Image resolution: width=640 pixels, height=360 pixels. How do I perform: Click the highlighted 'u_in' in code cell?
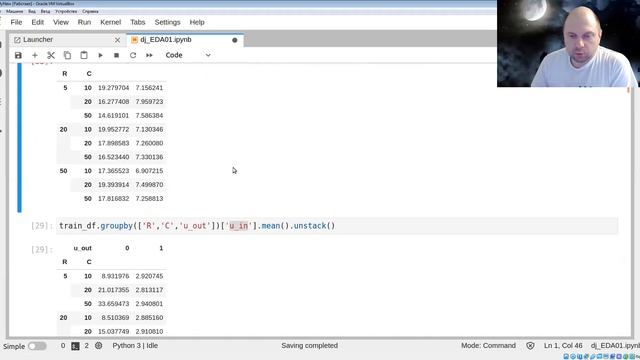pos(239,226)
